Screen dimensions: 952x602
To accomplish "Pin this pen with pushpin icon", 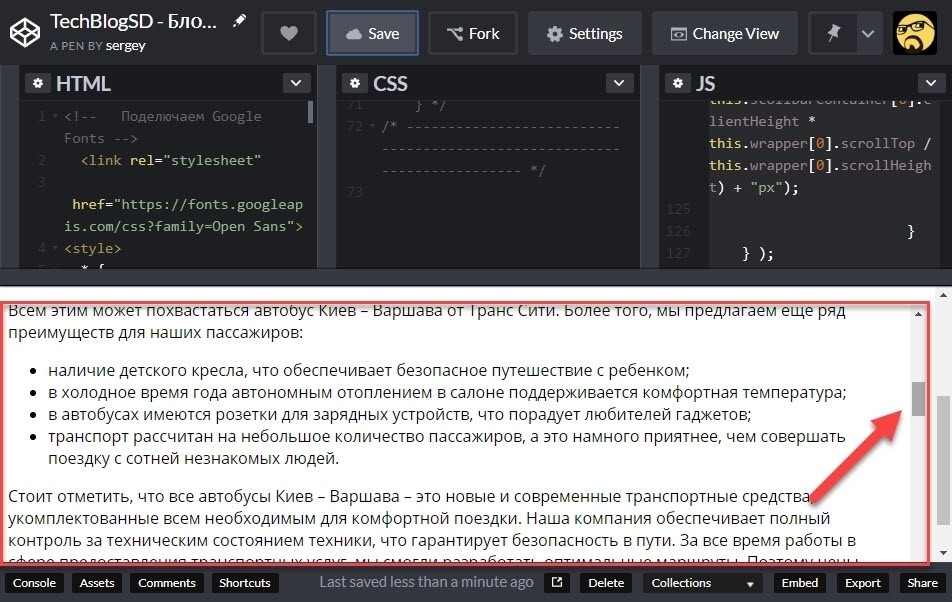I will pos(833,33).
